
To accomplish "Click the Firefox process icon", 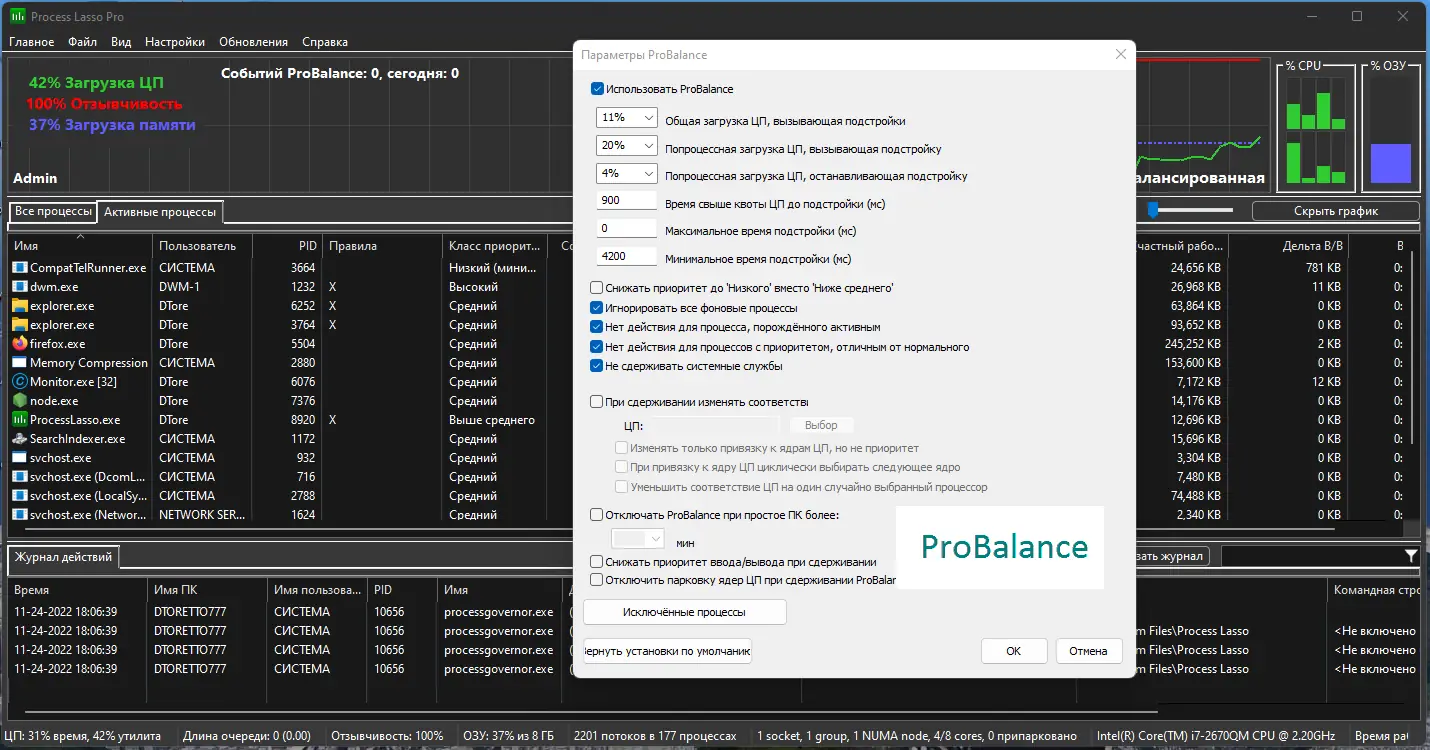I will [20, 344].
